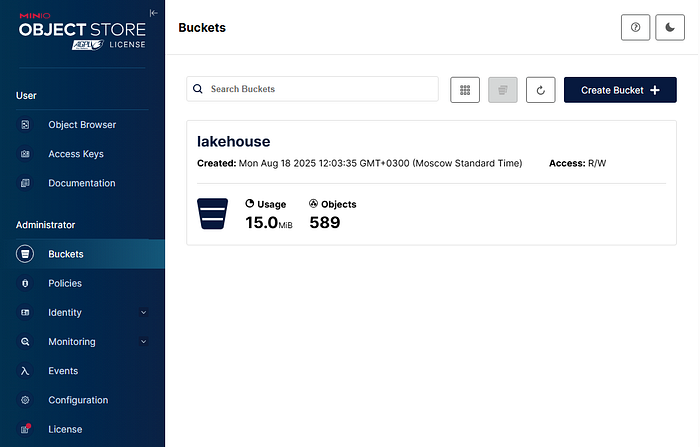Click the 589 objects count
Screen dimensions: 700x447
click(325, 222)
